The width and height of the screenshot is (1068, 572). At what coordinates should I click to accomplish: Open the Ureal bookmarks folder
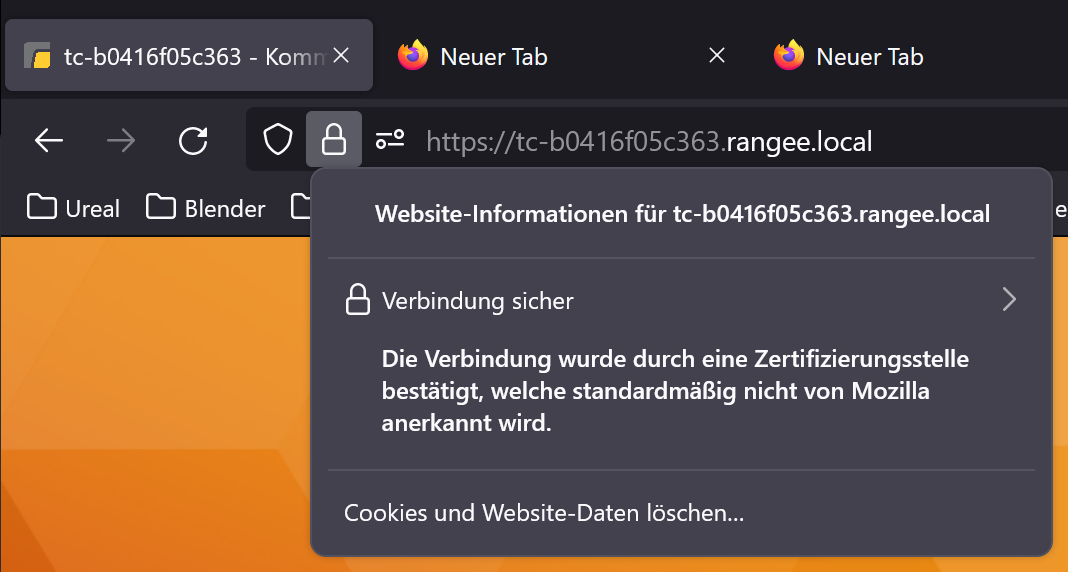tap(74, 208)
